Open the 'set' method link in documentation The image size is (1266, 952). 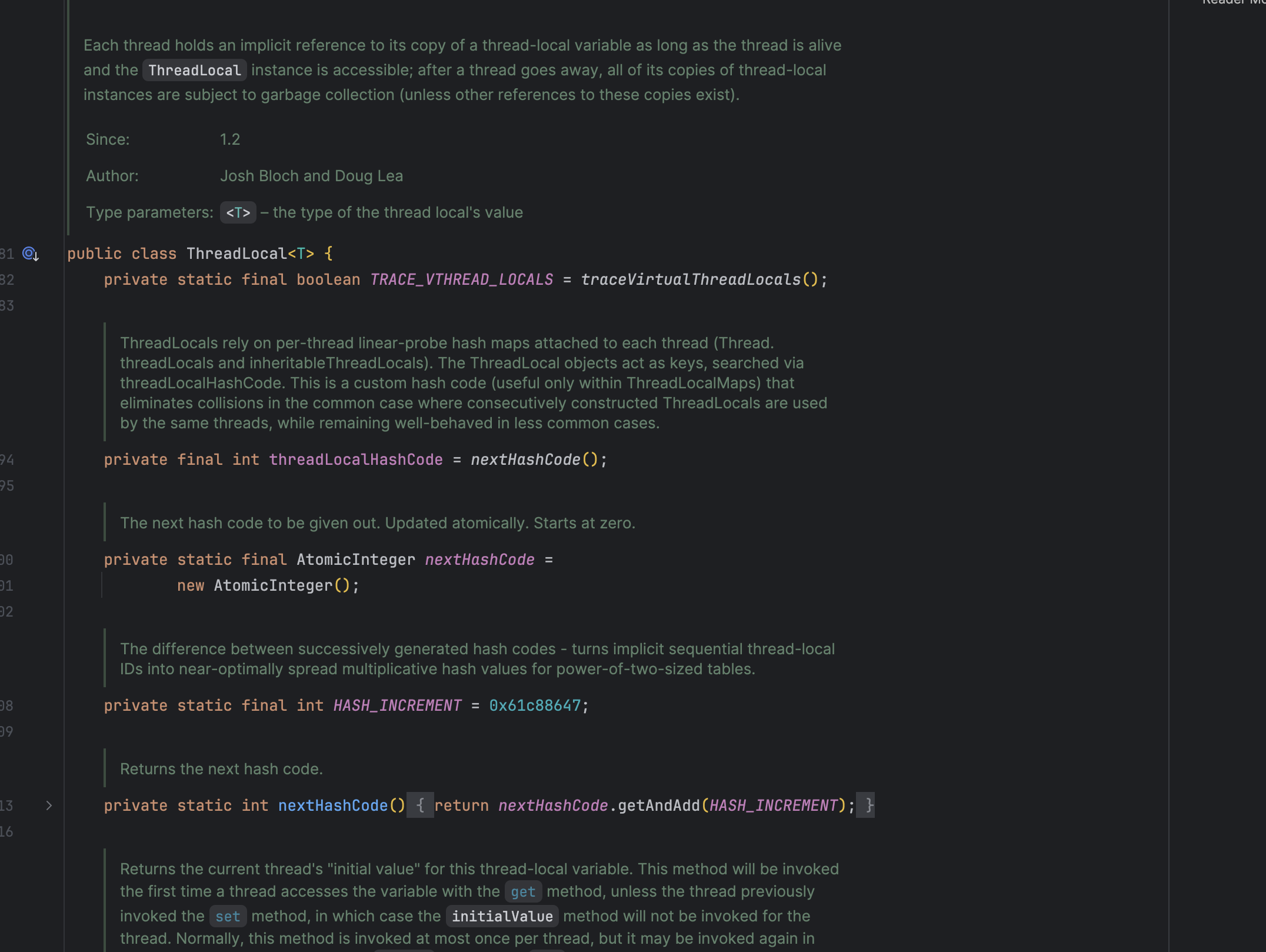click(x=228, y=917)
